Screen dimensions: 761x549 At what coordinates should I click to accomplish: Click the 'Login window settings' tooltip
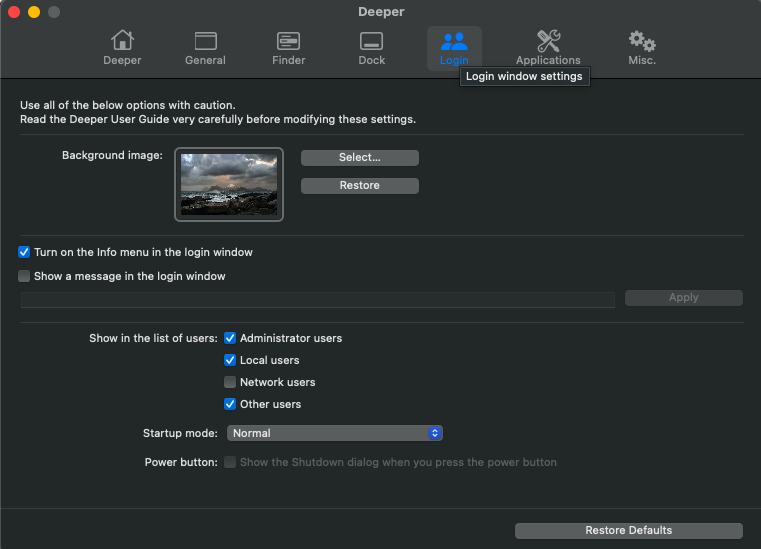coord(524,77)
